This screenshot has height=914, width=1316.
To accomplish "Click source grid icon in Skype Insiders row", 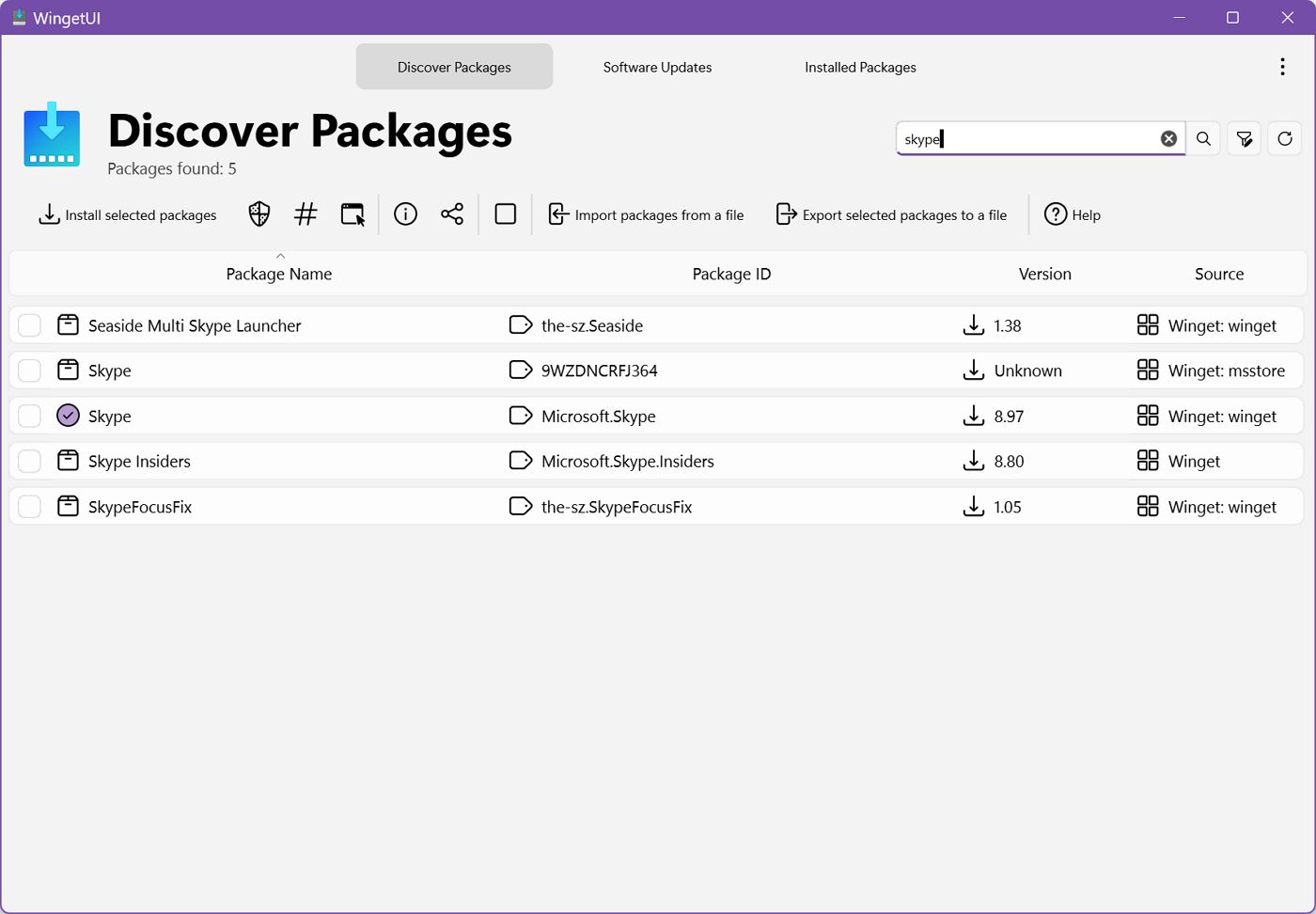I will pos(1148,461).
